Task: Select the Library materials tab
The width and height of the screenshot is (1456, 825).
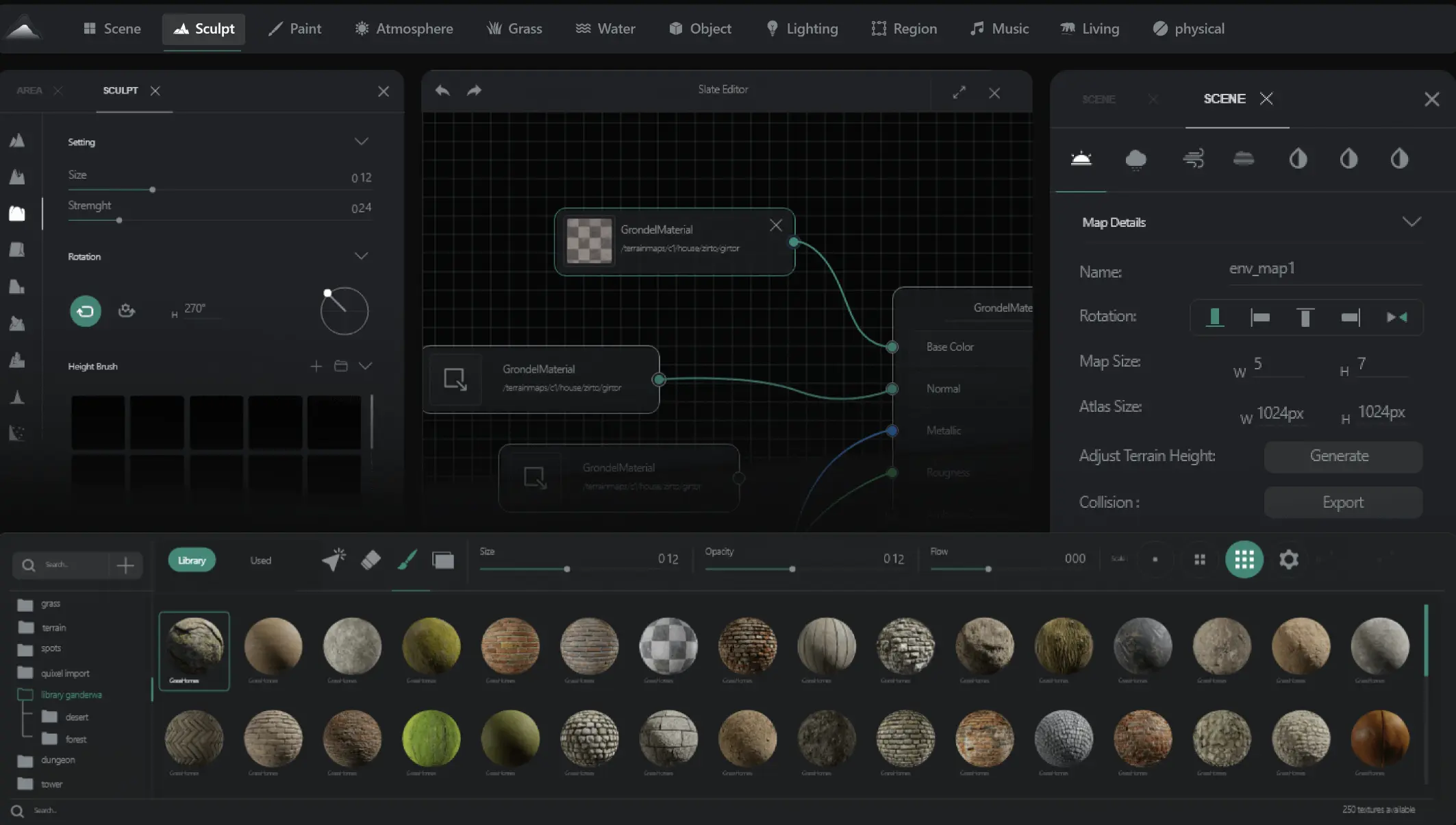Action: pyautogui.click(x=191, y=559)
